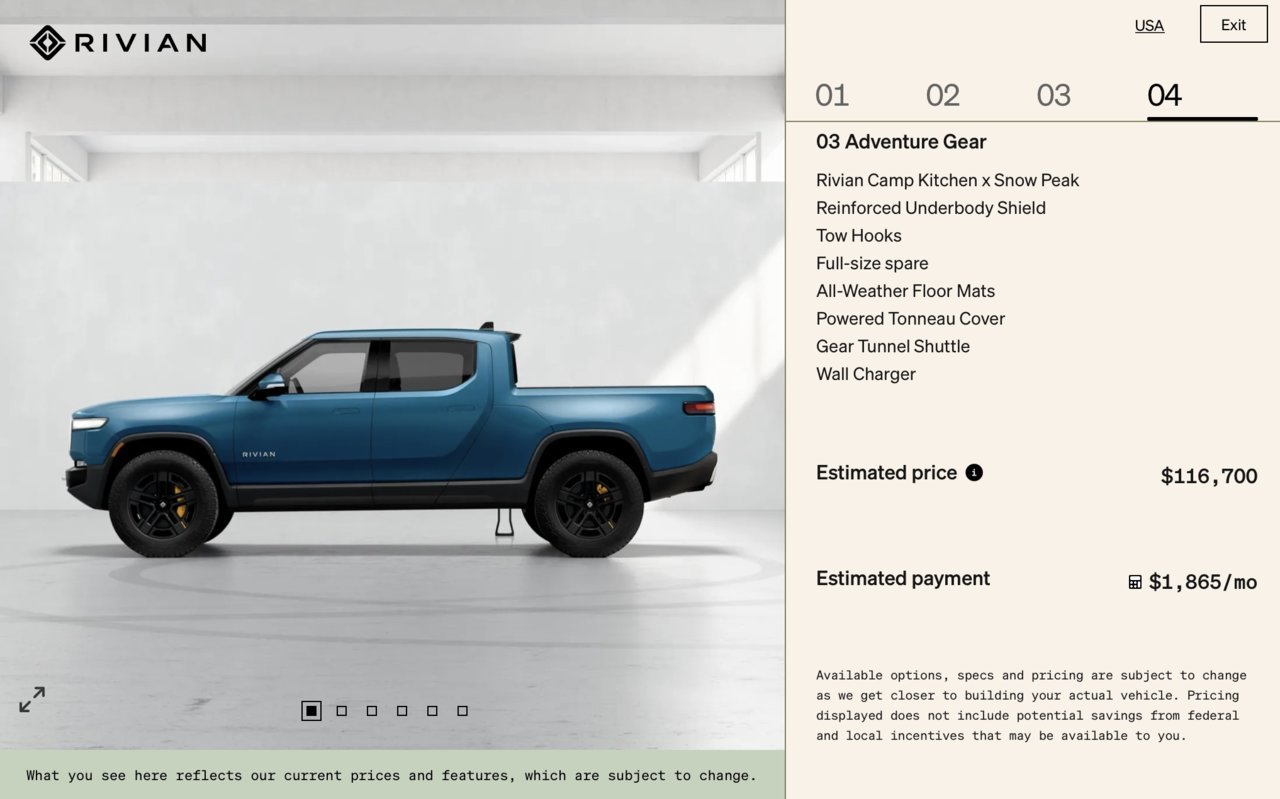The image size is (1280, 799).
Task: Go to step 01 tab
Action: click(x=832, y=95)
